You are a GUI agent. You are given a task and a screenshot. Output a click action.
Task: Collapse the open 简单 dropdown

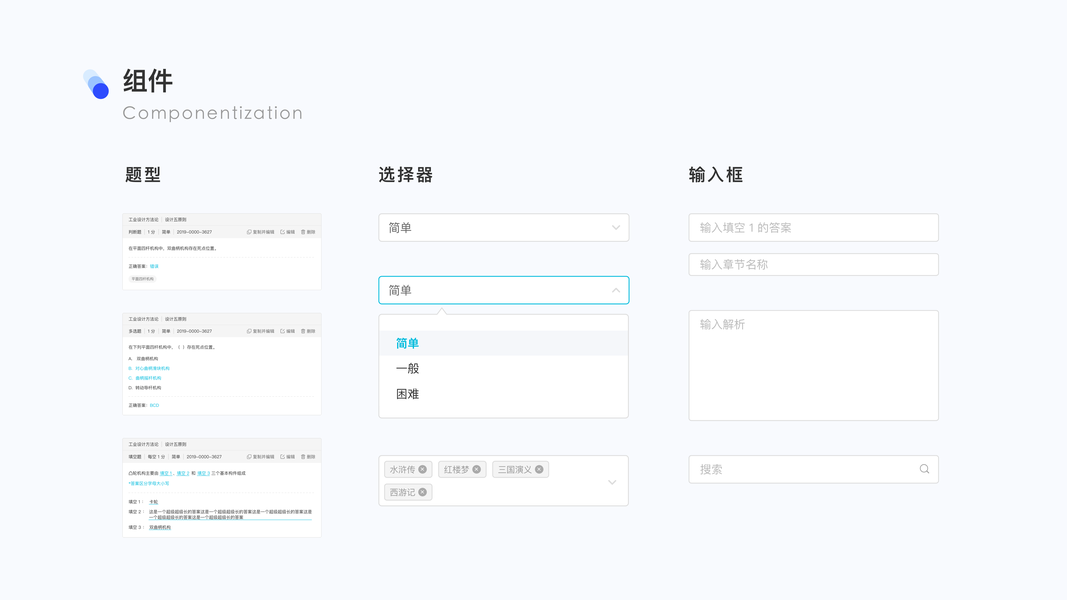(615, 290)
